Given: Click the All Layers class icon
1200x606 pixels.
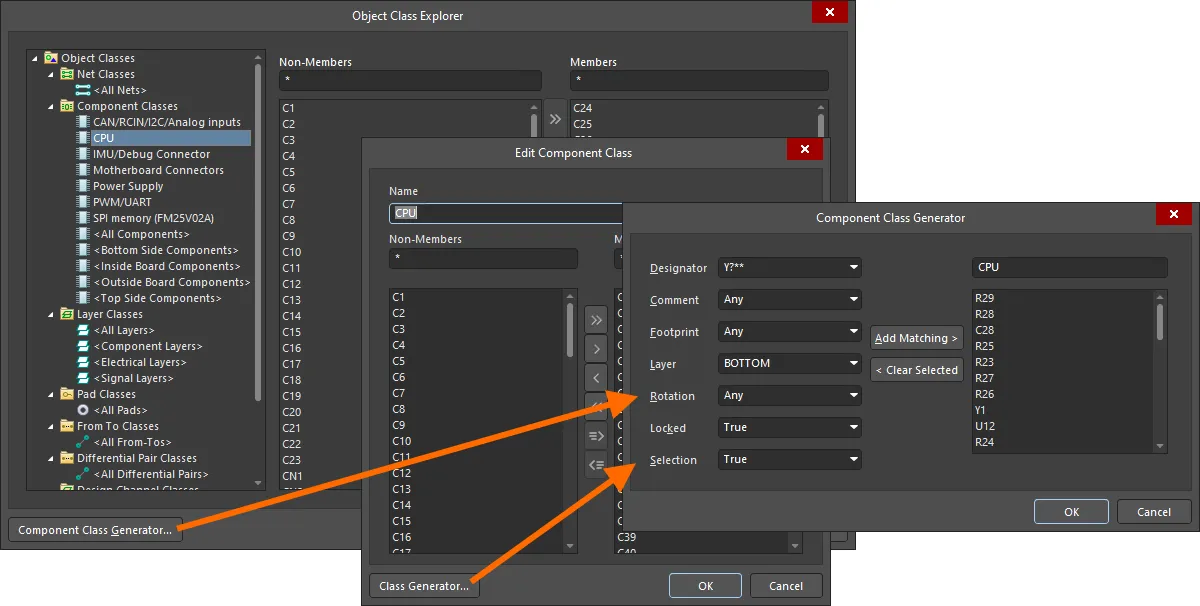Looking at the screenshot, I should (83, 330).
